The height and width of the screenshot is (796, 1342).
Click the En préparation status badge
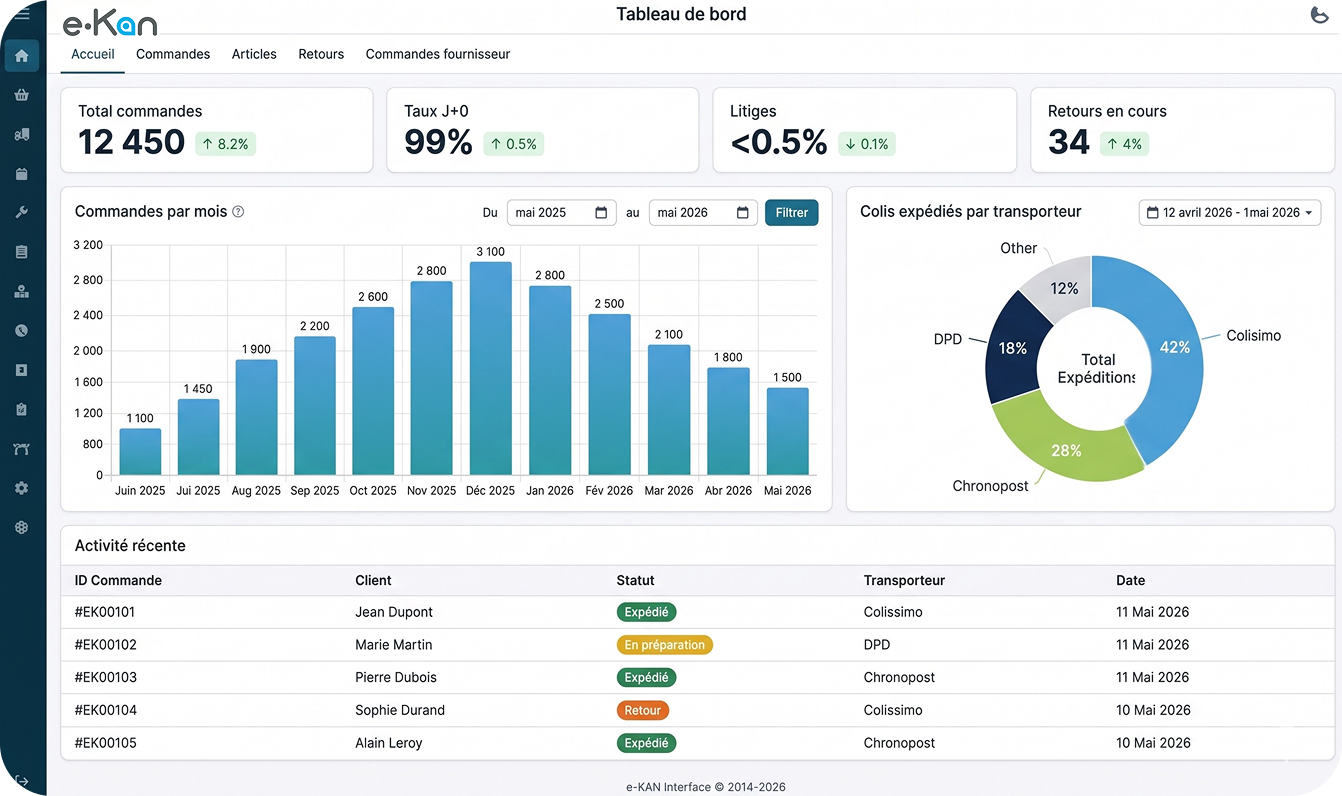coord(665,645)
